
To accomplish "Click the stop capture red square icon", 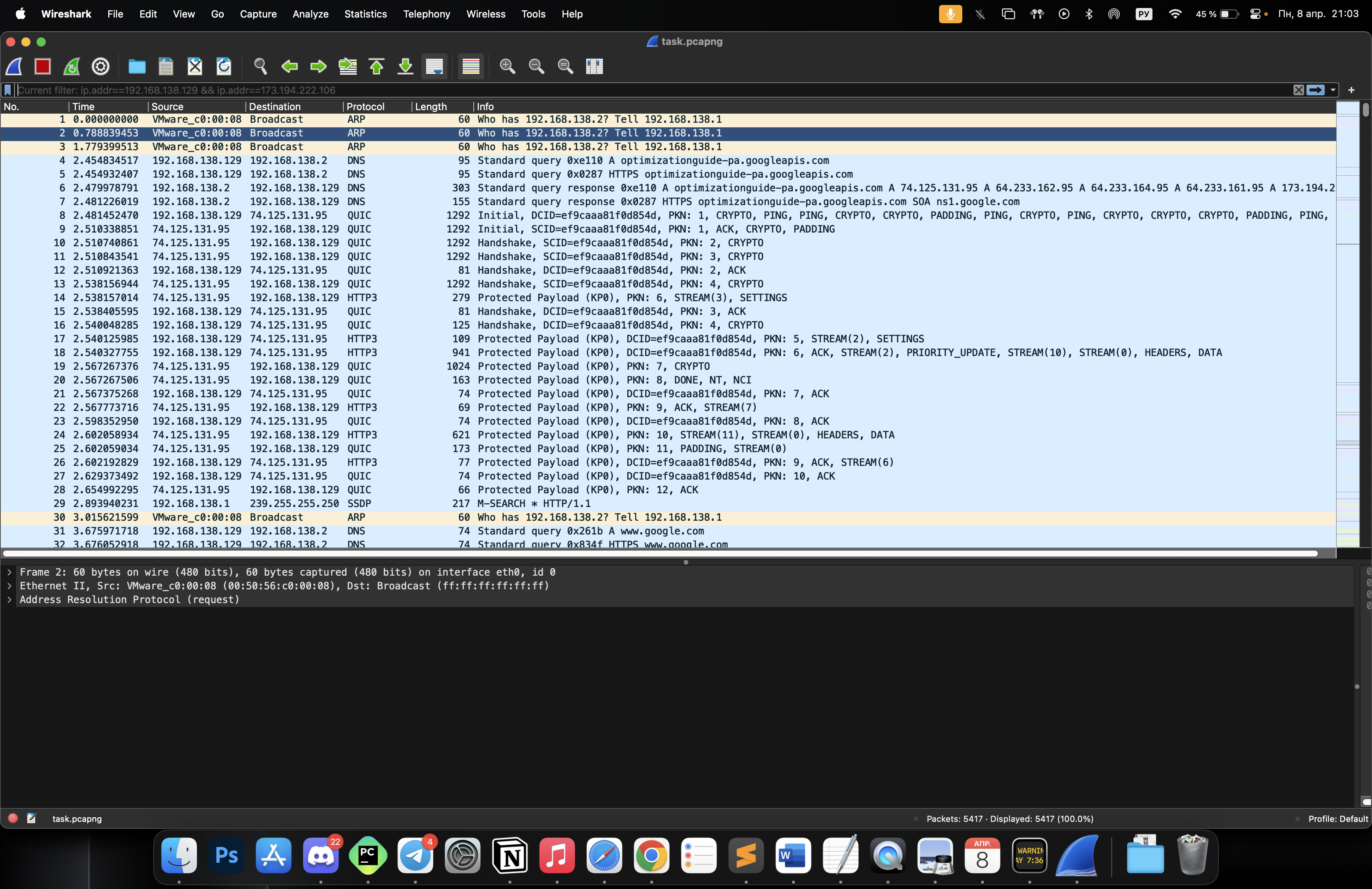I will [43, 66].
